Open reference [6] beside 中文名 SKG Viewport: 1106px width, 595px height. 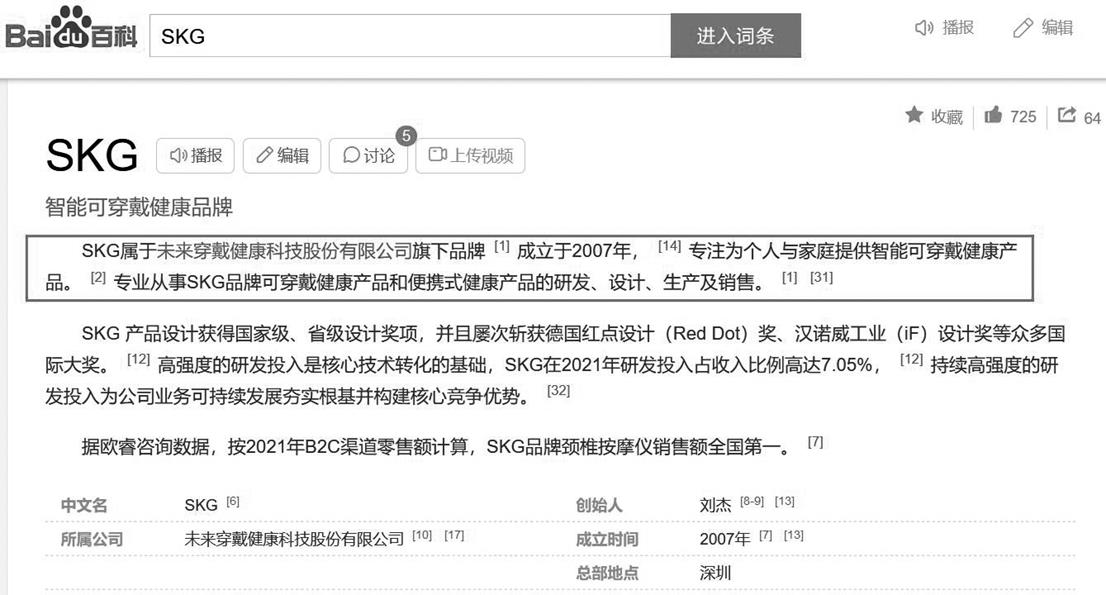[x=232, y=501]
